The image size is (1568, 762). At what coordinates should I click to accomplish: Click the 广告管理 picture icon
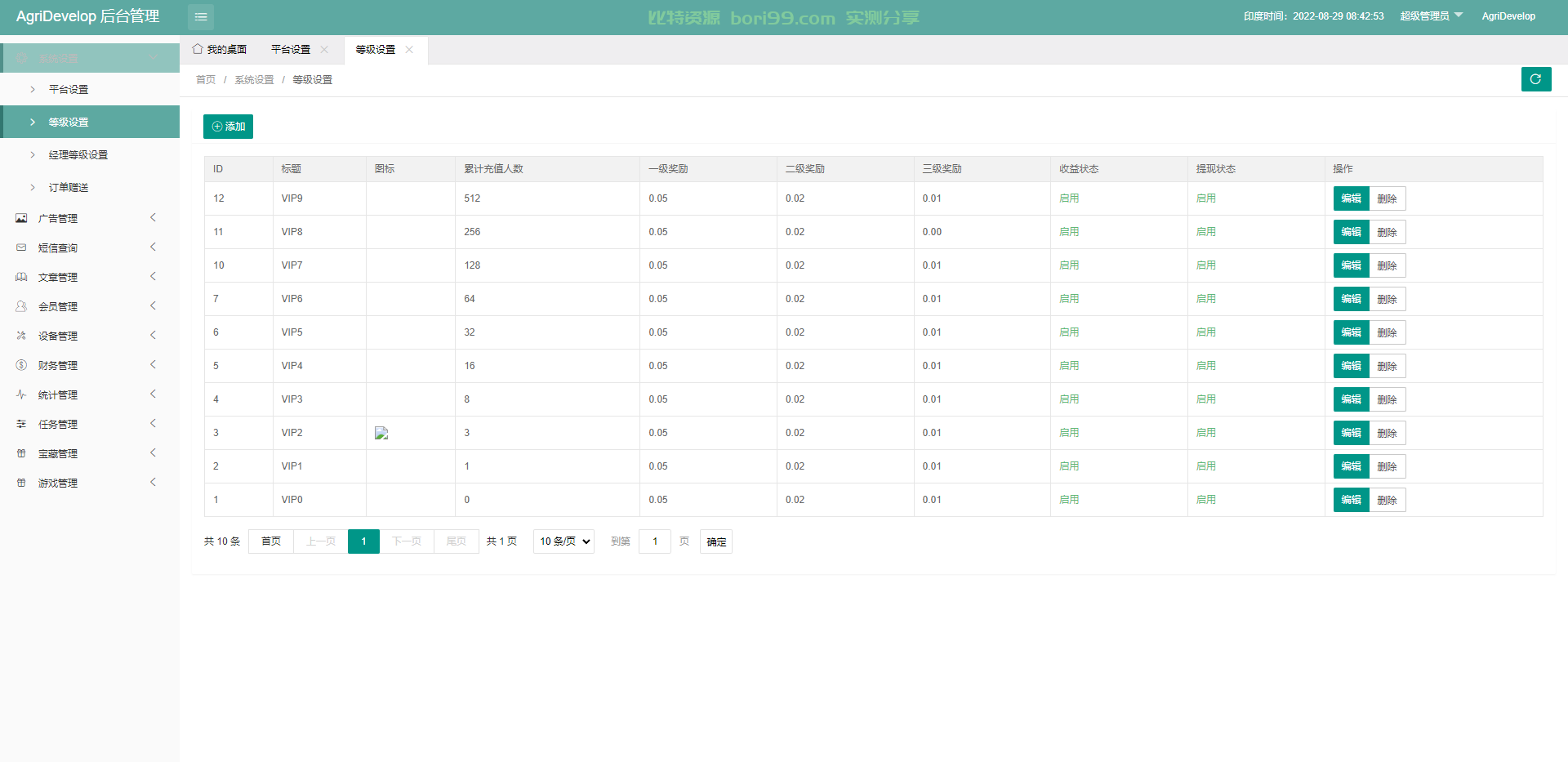click(21, 218)
